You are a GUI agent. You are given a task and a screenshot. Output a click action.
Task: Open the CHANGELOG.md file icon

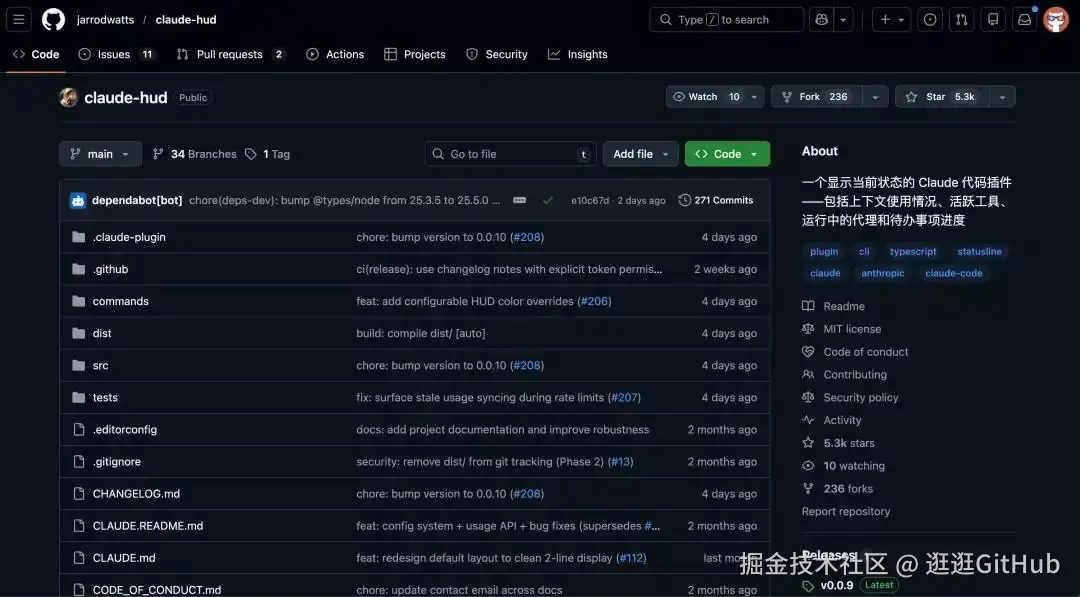click(x=79, y=494)
